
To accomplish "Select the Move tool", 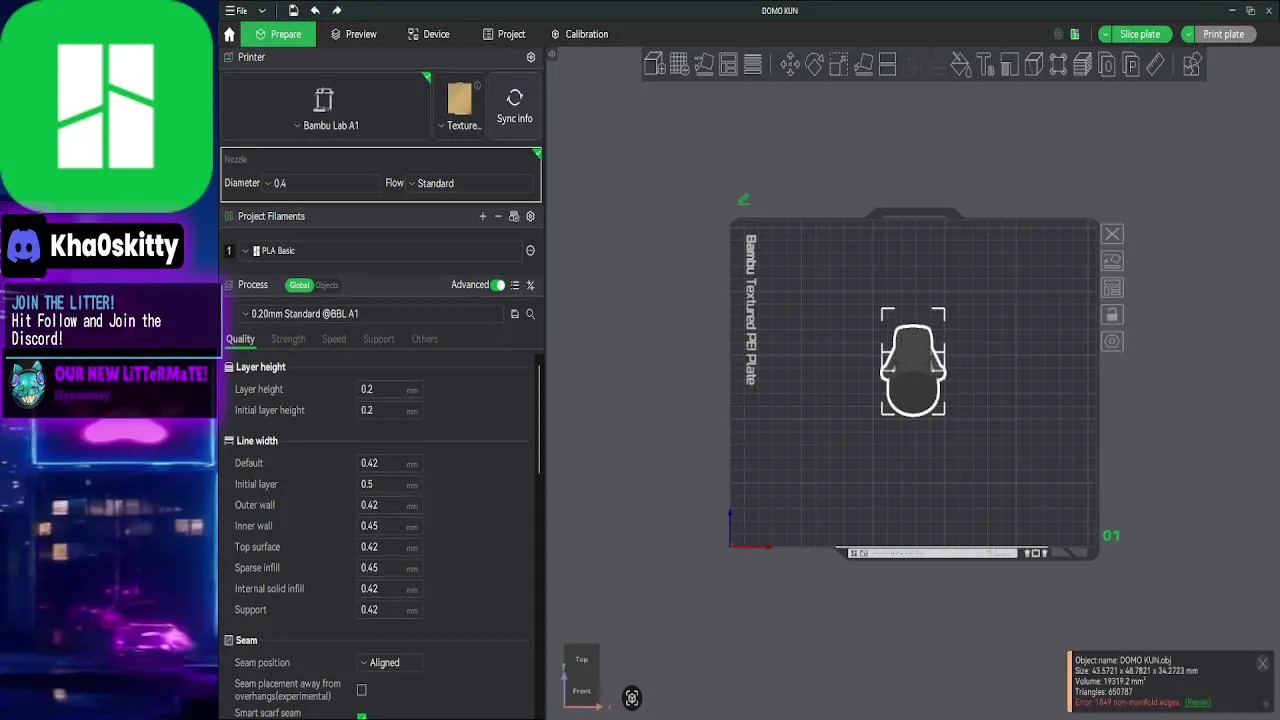I will (790, 65).
